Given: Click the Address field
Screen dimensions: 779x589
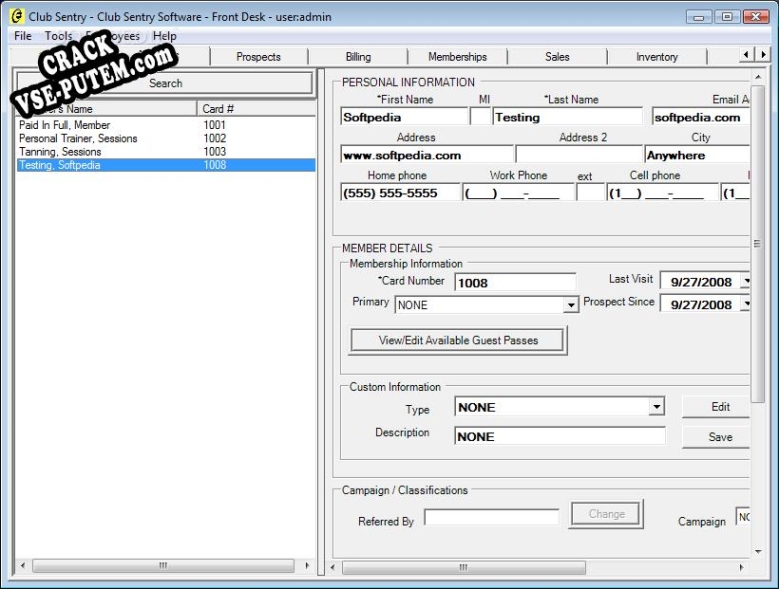Looking at the screenshot, I should pos(427,155).
